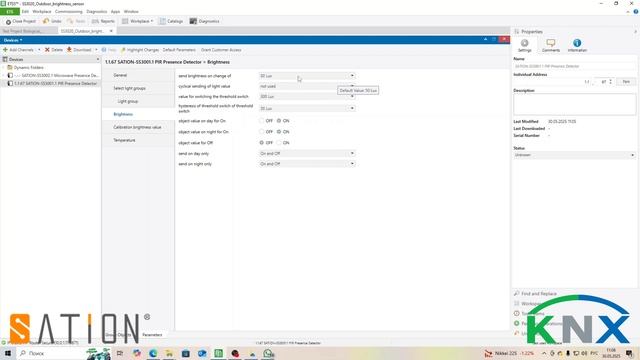Open Calibration brightness value page
Image resolution: width=640 pixels, height=360 pixels.
coord(137,127)
